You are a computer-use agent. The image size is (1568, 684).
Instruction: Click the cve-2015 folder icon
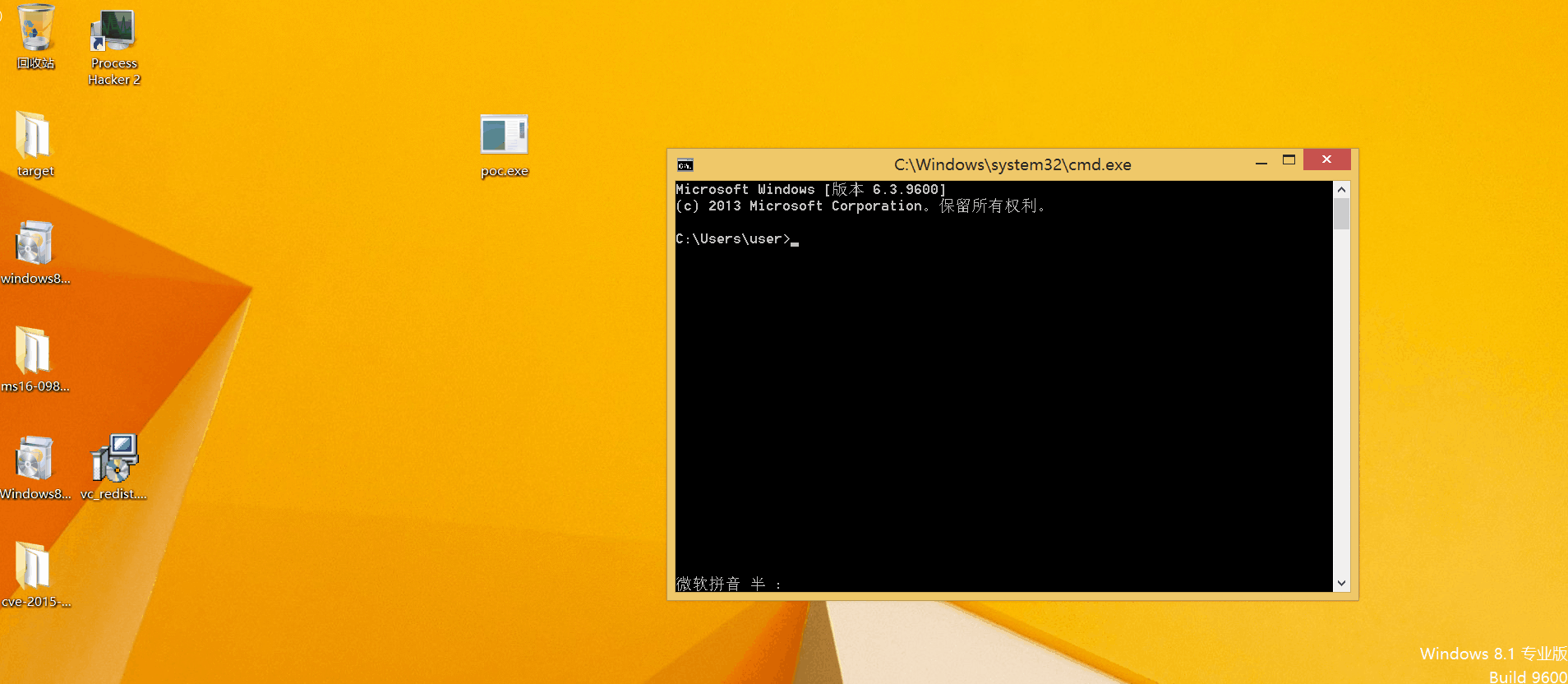34,567
